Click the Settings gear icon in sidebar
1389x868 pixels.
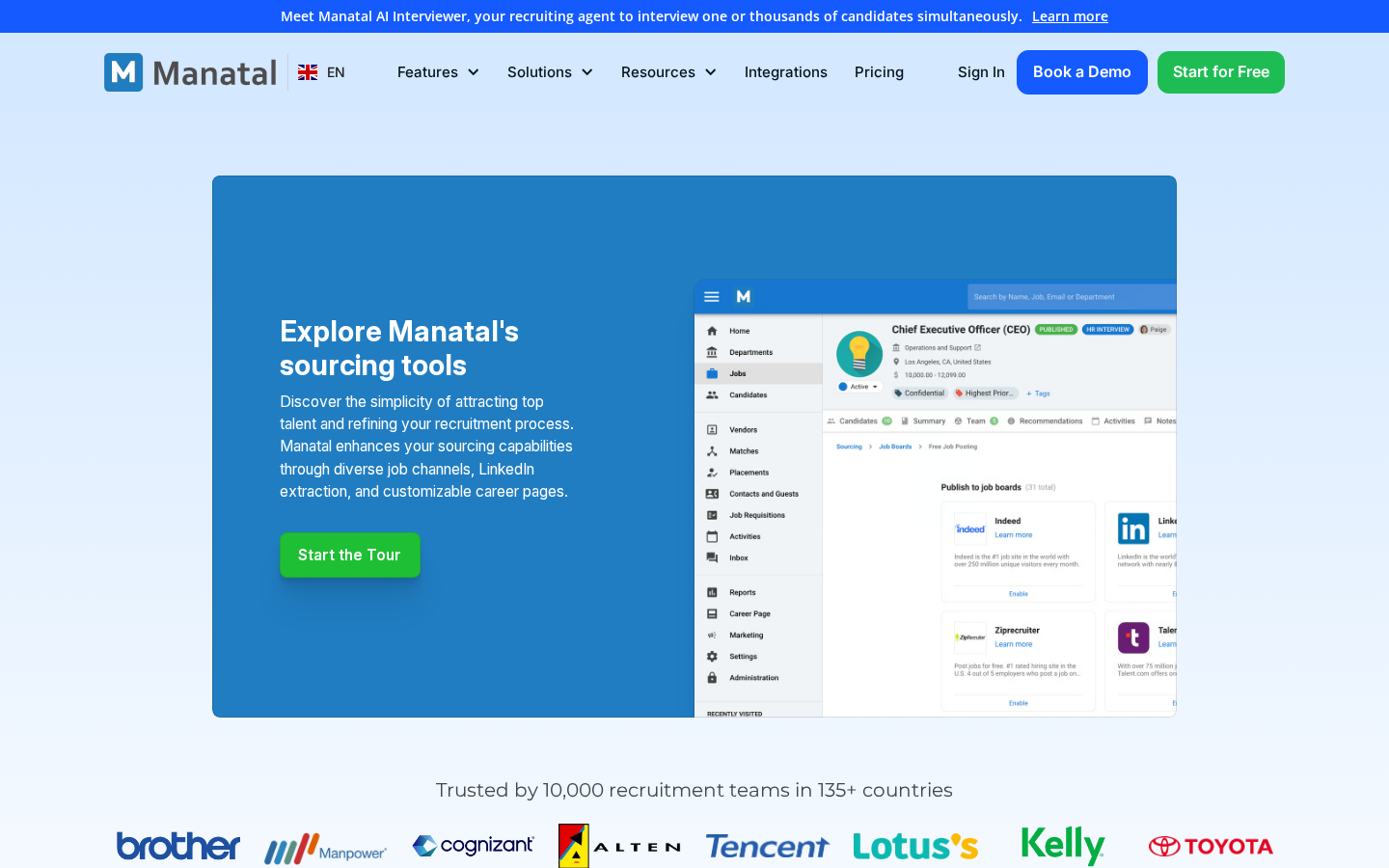point(712,657)
